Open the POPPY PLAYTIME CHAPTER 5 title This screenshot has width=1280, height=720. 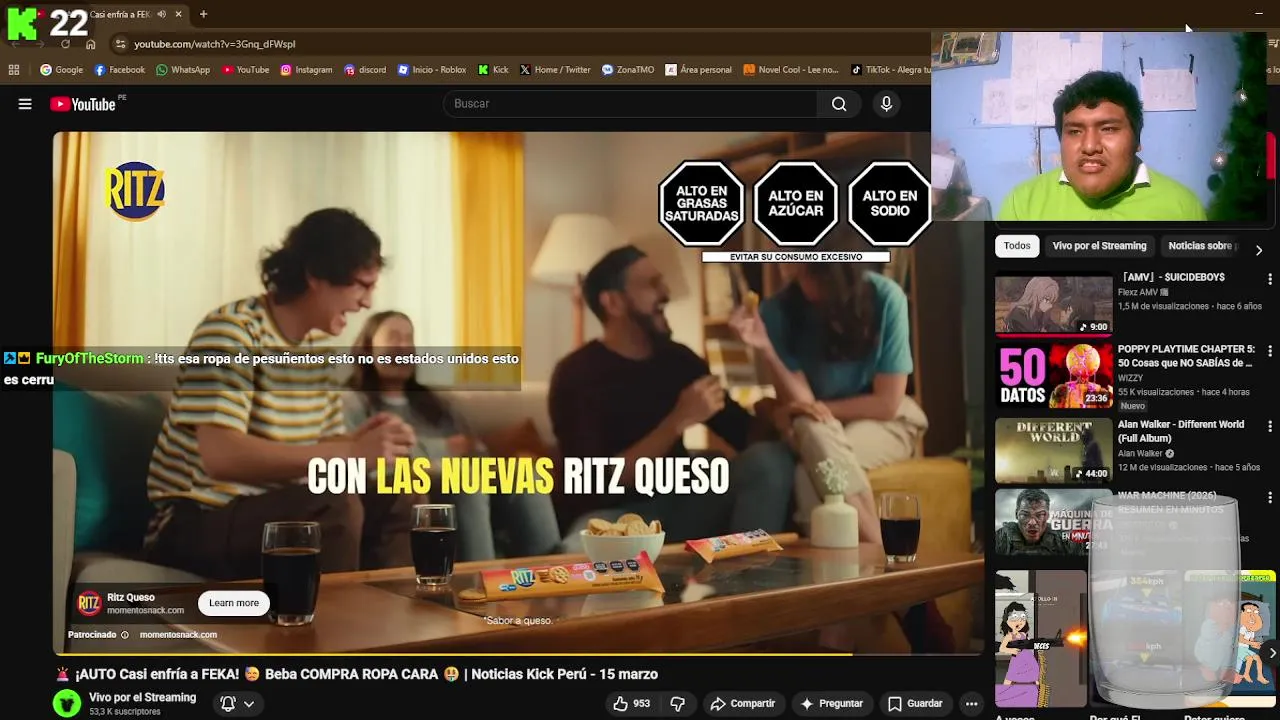(1186, 356)
